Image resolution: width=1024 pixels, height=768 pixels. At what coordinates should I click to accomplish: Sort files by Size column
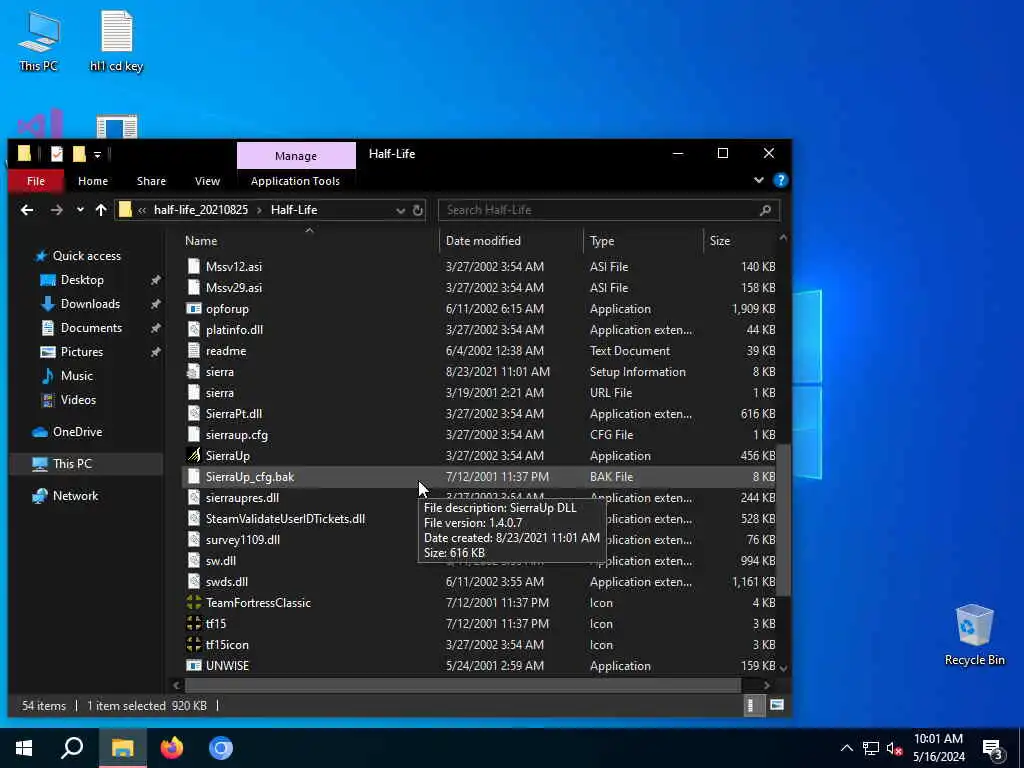(x=741, y=241)
